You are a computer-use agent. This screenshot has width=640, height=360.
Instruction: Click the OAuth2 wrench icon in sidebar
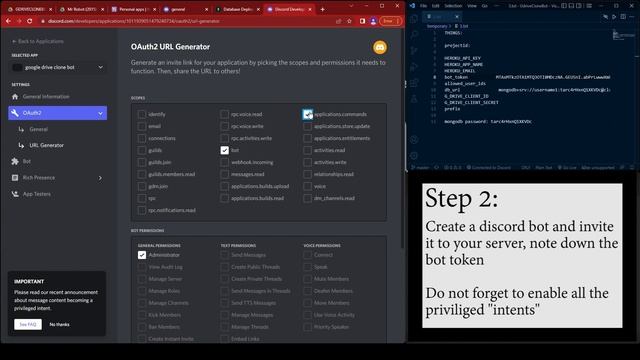(15, 113)
